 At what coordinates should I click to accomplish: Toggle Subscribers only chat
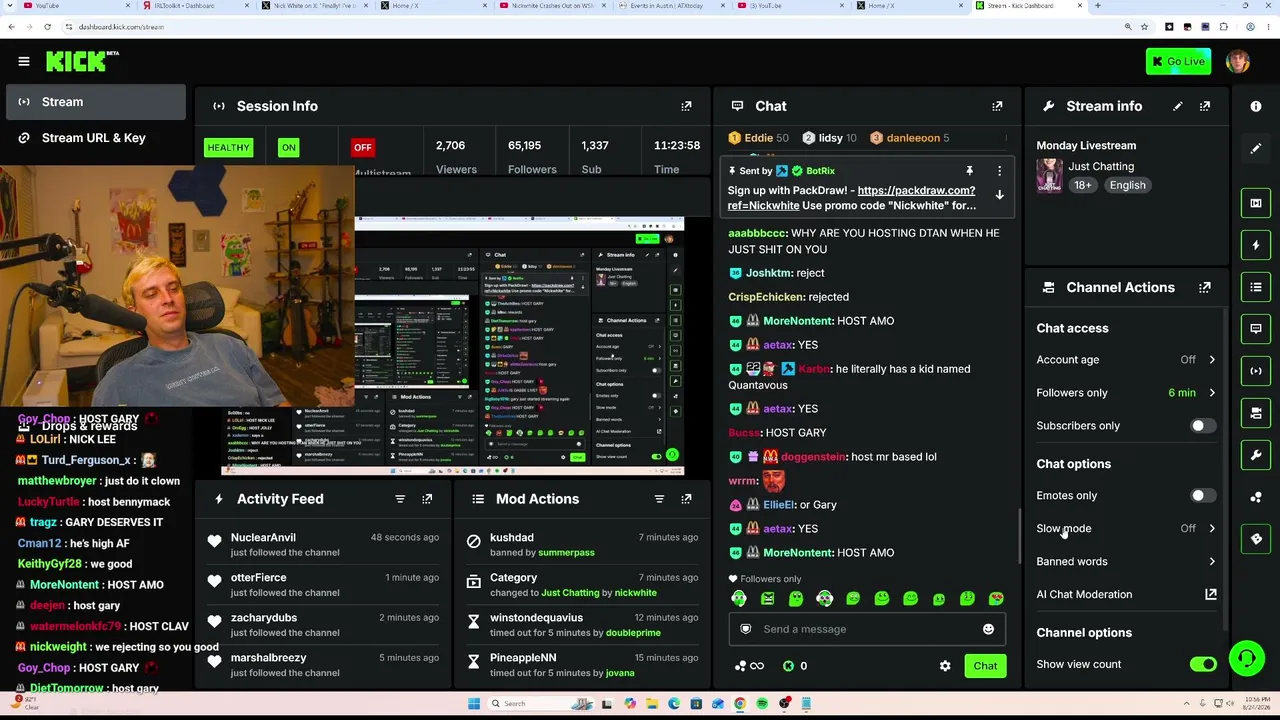tap(1203, 426)
